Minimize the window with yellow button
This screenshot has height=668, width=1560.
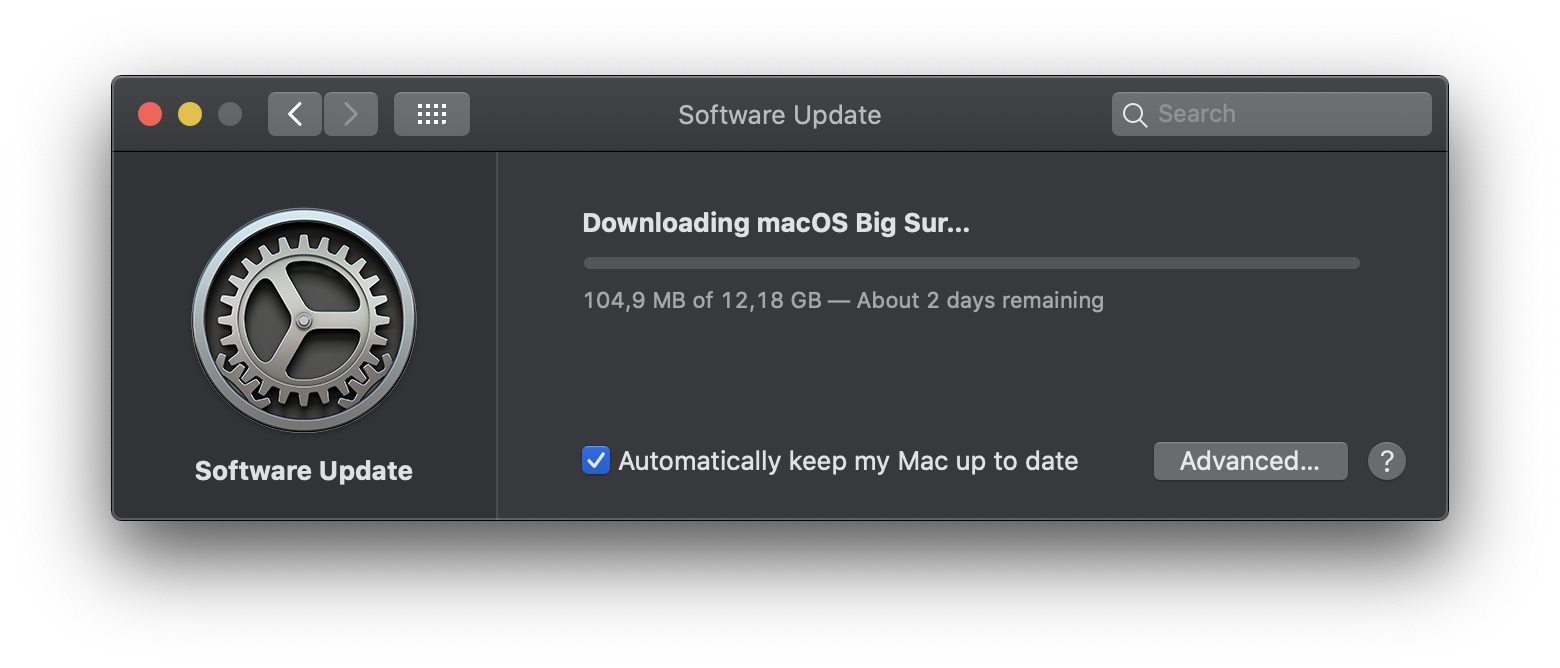(190, 114)
